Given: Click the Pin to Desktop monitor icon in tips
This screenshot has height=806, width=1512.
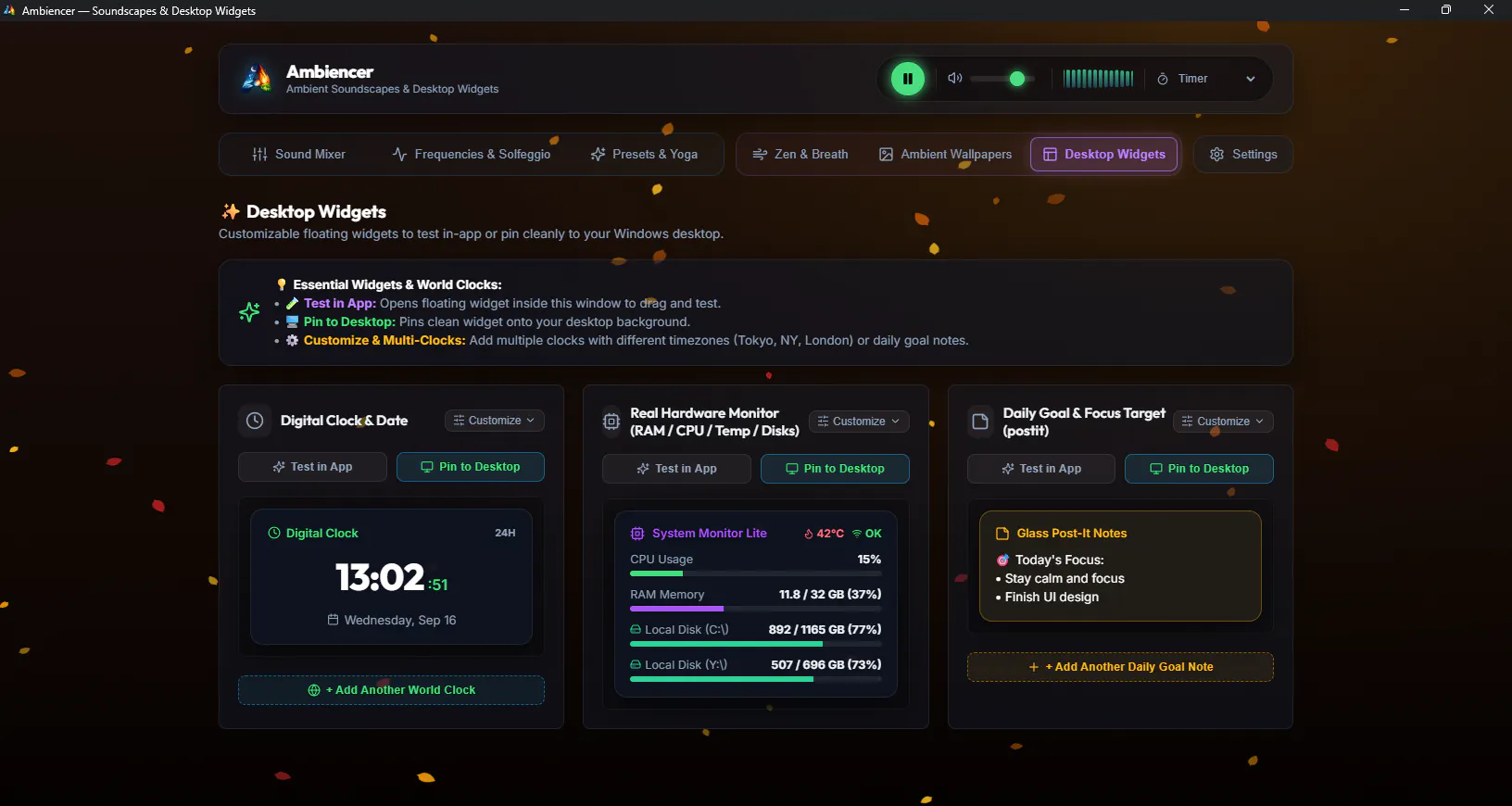Looking at the screenshot, I should (292, 321).
